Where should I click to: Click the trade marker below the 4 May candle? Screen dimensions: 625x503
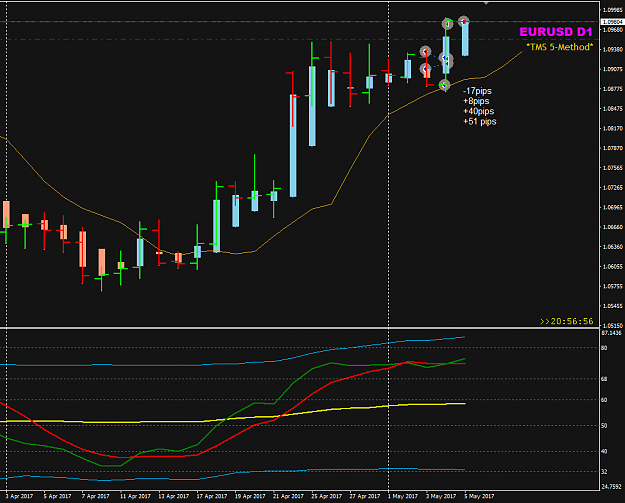tap(444, 85)
